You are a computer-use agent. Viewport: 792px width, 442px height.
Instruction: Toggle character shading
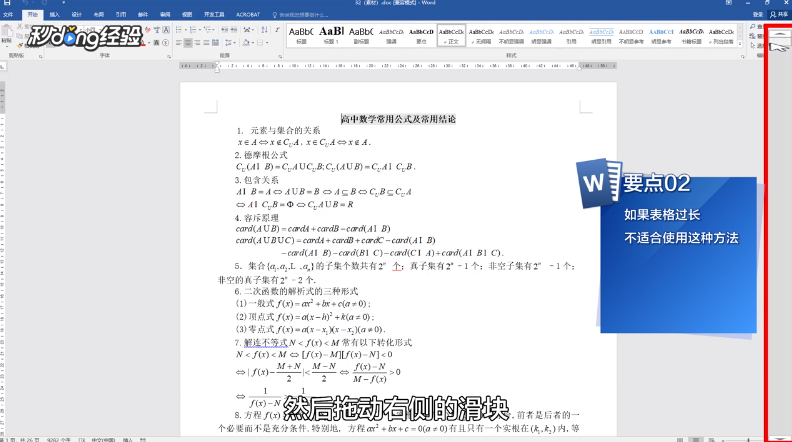coord(157,43)
